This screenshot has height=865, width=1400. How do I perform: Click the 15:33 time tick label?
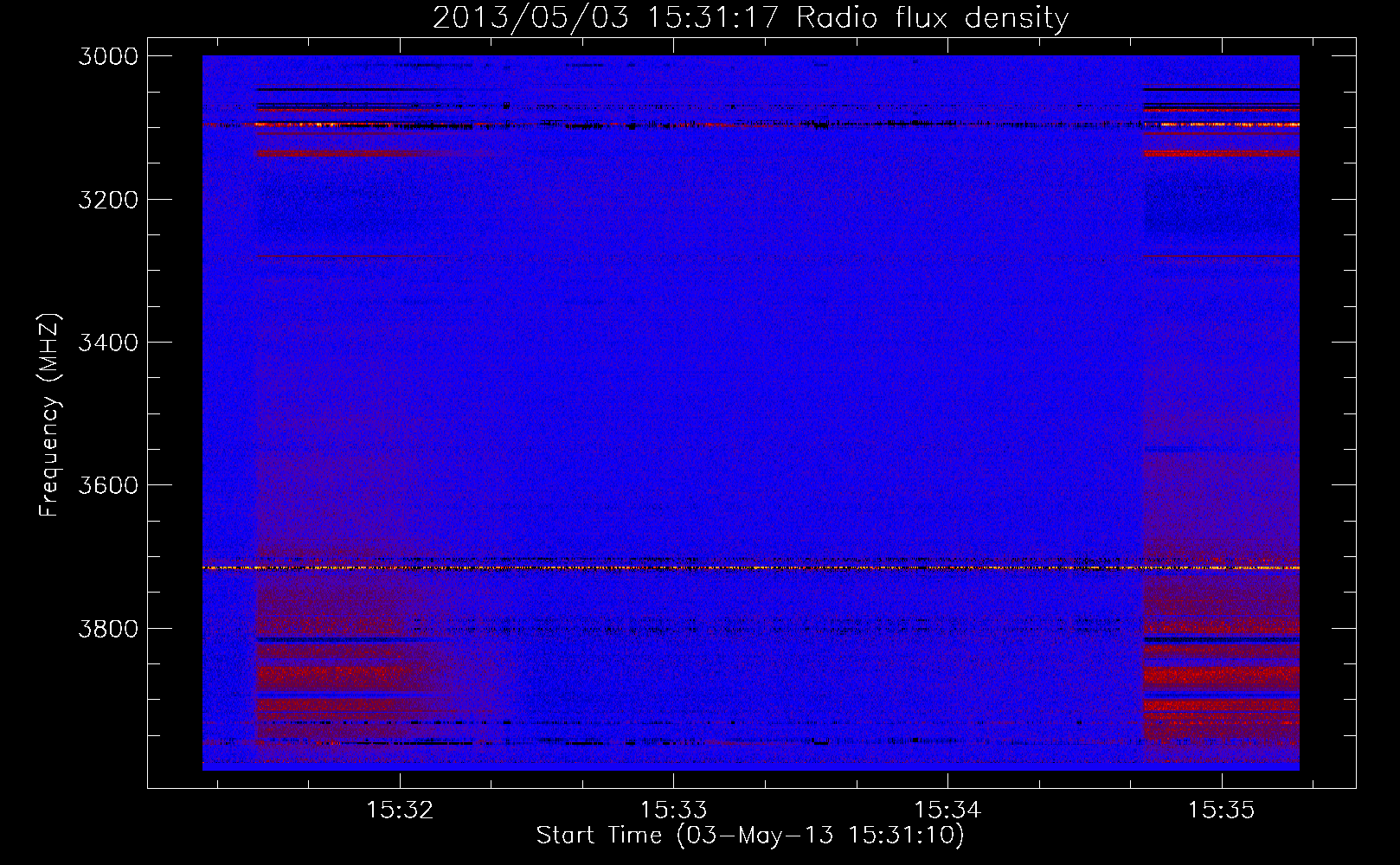[x=673, y=810]
